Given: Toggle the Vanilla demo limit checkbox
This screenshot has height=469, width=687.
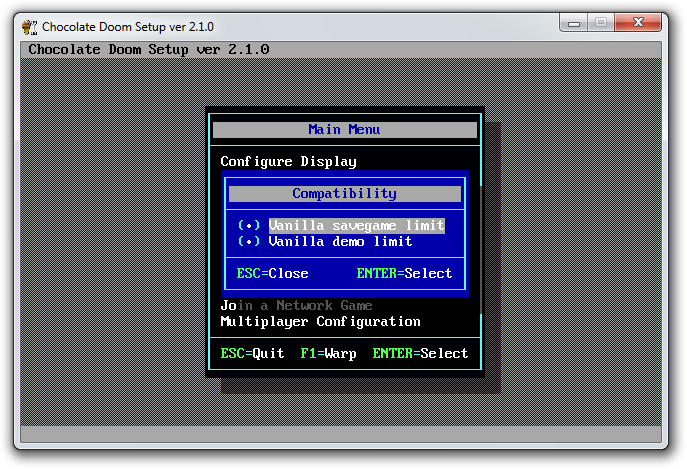Looking at the screenshot, I should point(249,242).
